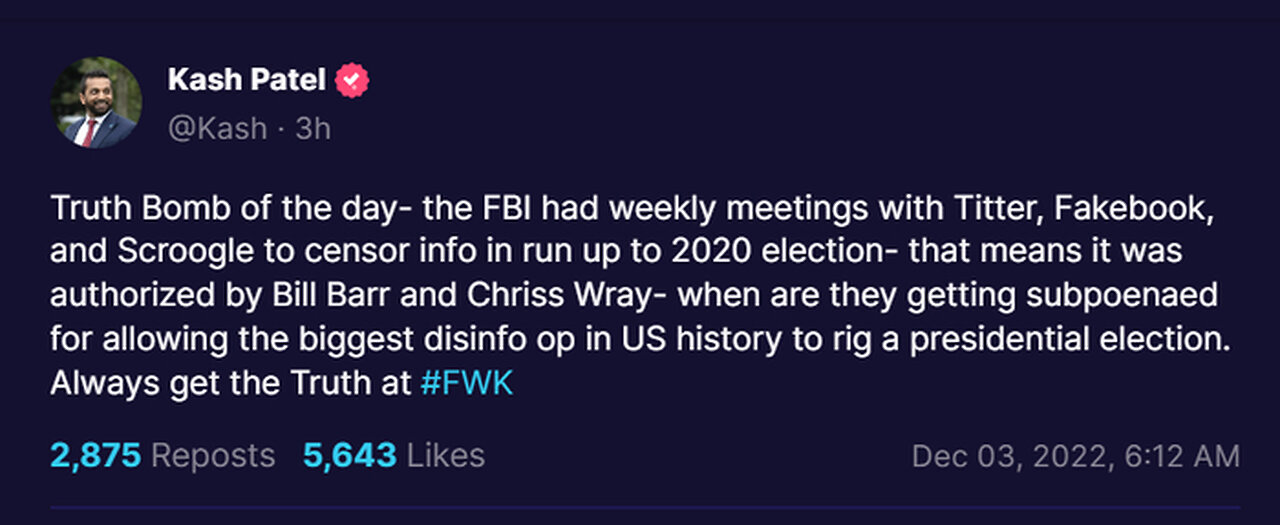This screenshot has height=525, width=1280.
Task: Click the 2,875 repost count
Action: pyautogui.click(x=94, y=456)
